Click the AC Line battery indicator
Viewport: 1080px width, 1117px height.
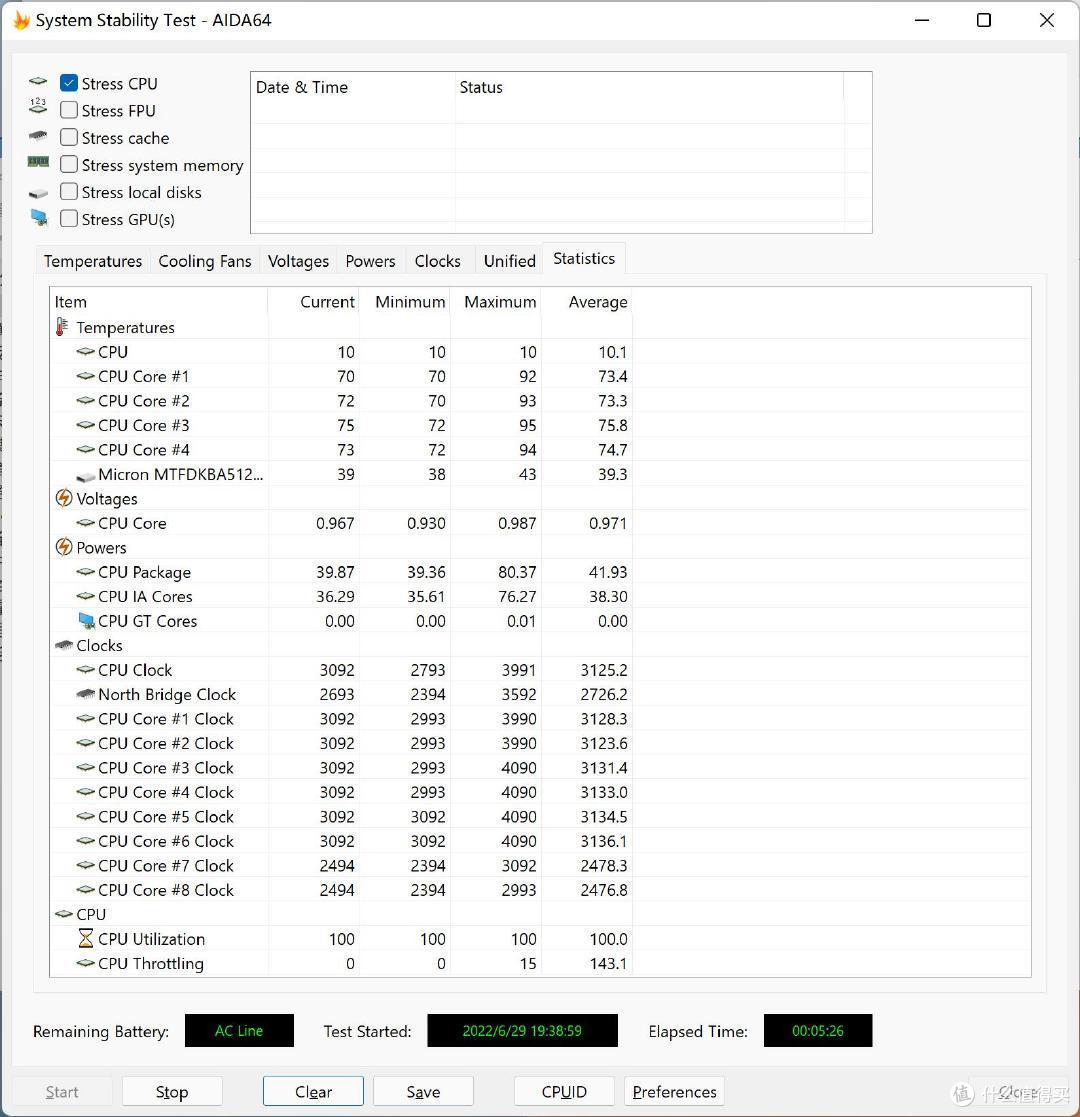pos(239,1030)
